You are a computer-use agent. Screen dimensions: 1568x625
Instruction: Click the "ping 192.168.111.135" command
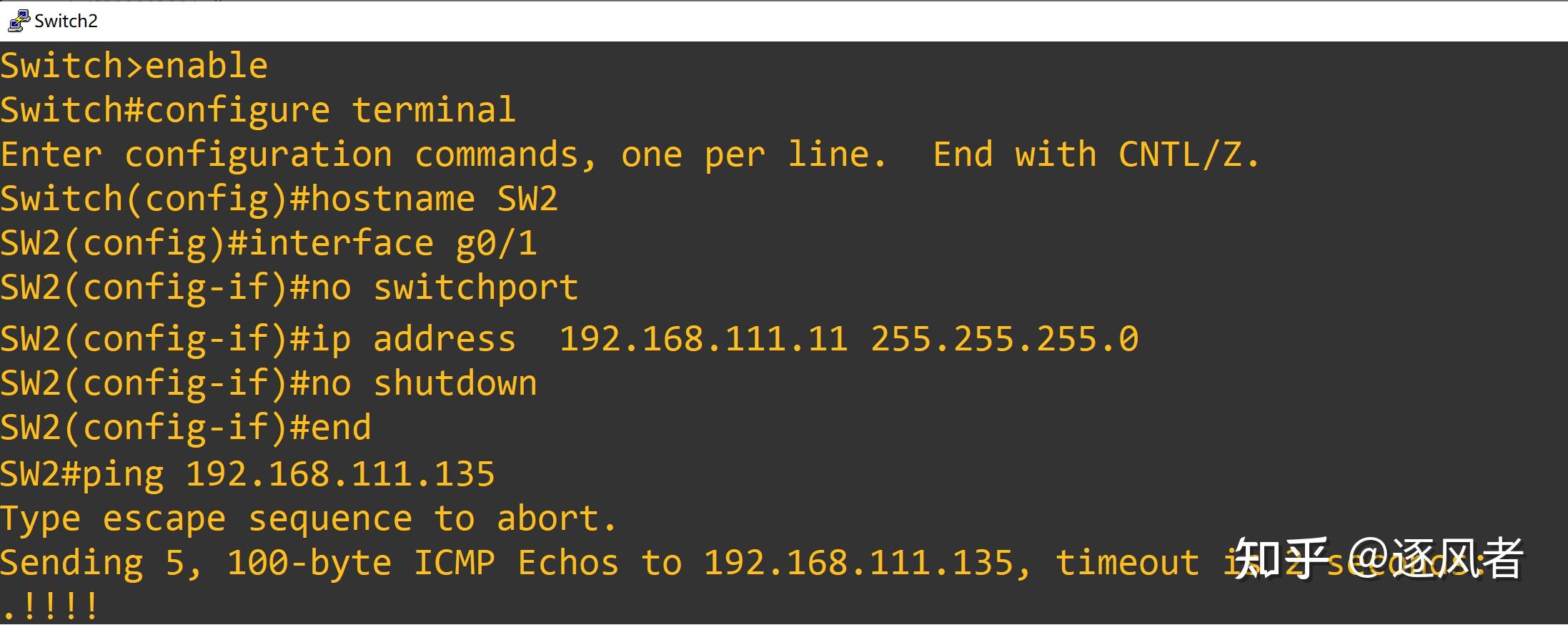click(x=288, y=474)
